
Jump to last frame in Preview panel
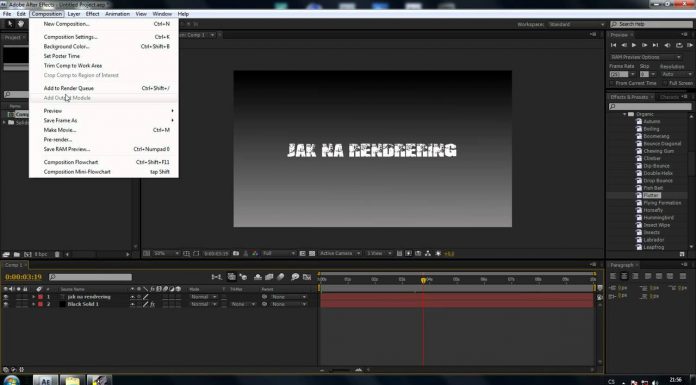point(655,45)
